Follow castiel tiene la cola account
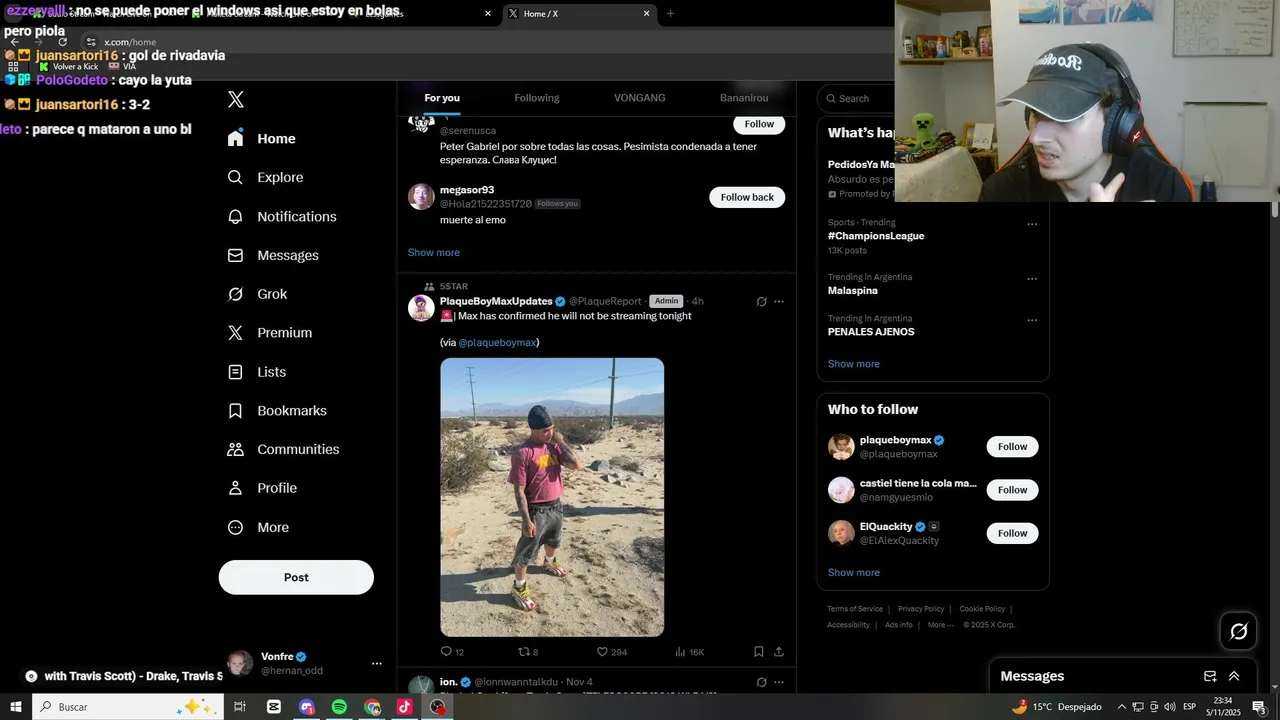 click(1012, 490)
